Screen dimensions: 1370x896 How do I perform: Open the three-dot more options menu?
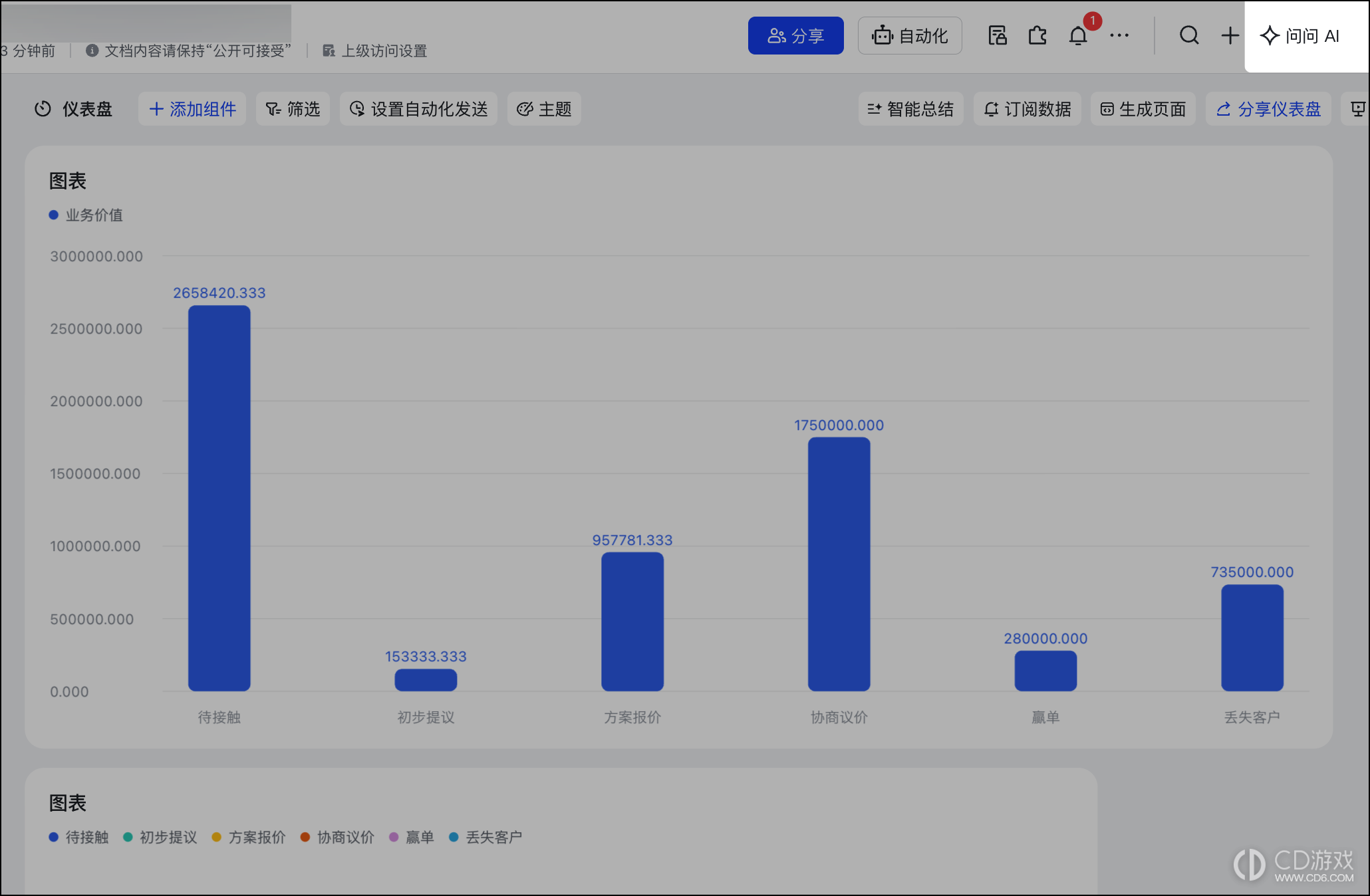(1119, 35)
